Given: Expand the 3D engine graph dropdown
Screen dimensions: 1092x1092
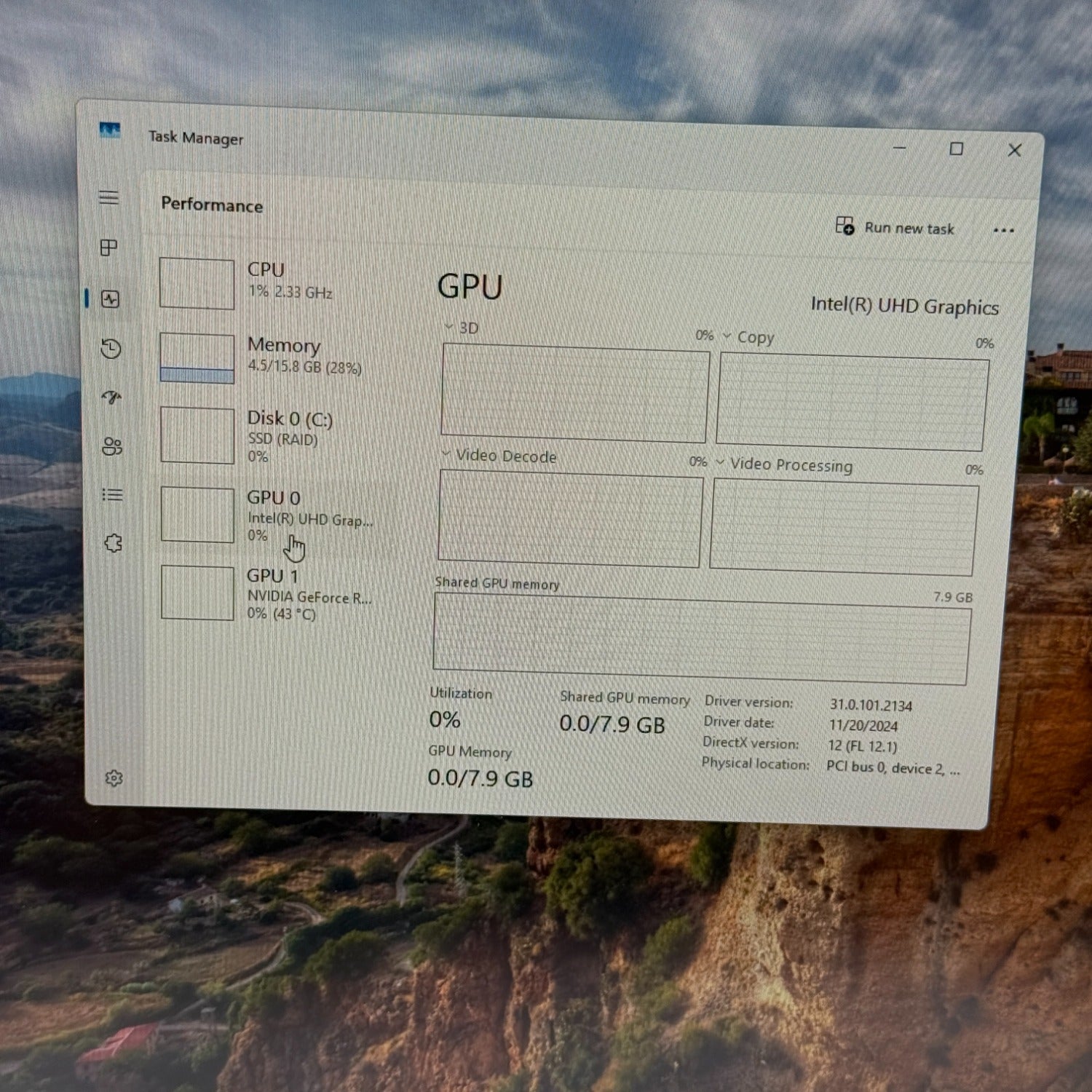Looking at the screenshot, I should pos(449,327).
